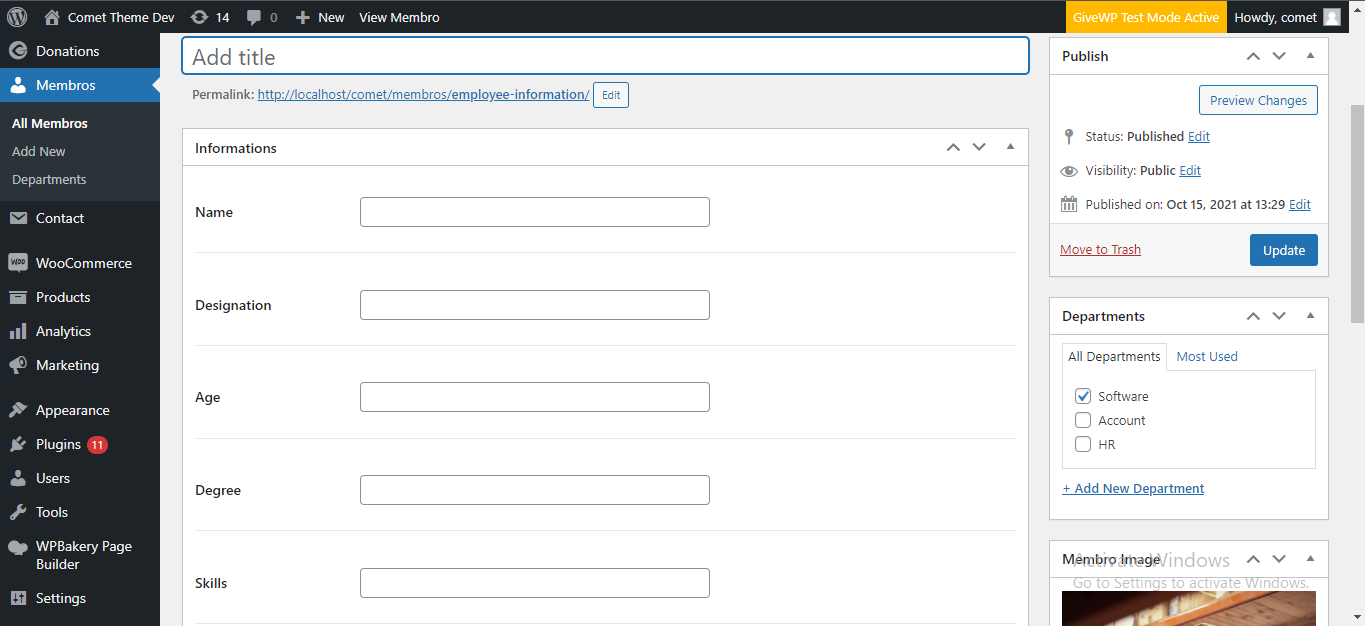
Task: Click GiveWP Test Mode Active notice
Action: pyautogui.click(x=1146, y=17)
